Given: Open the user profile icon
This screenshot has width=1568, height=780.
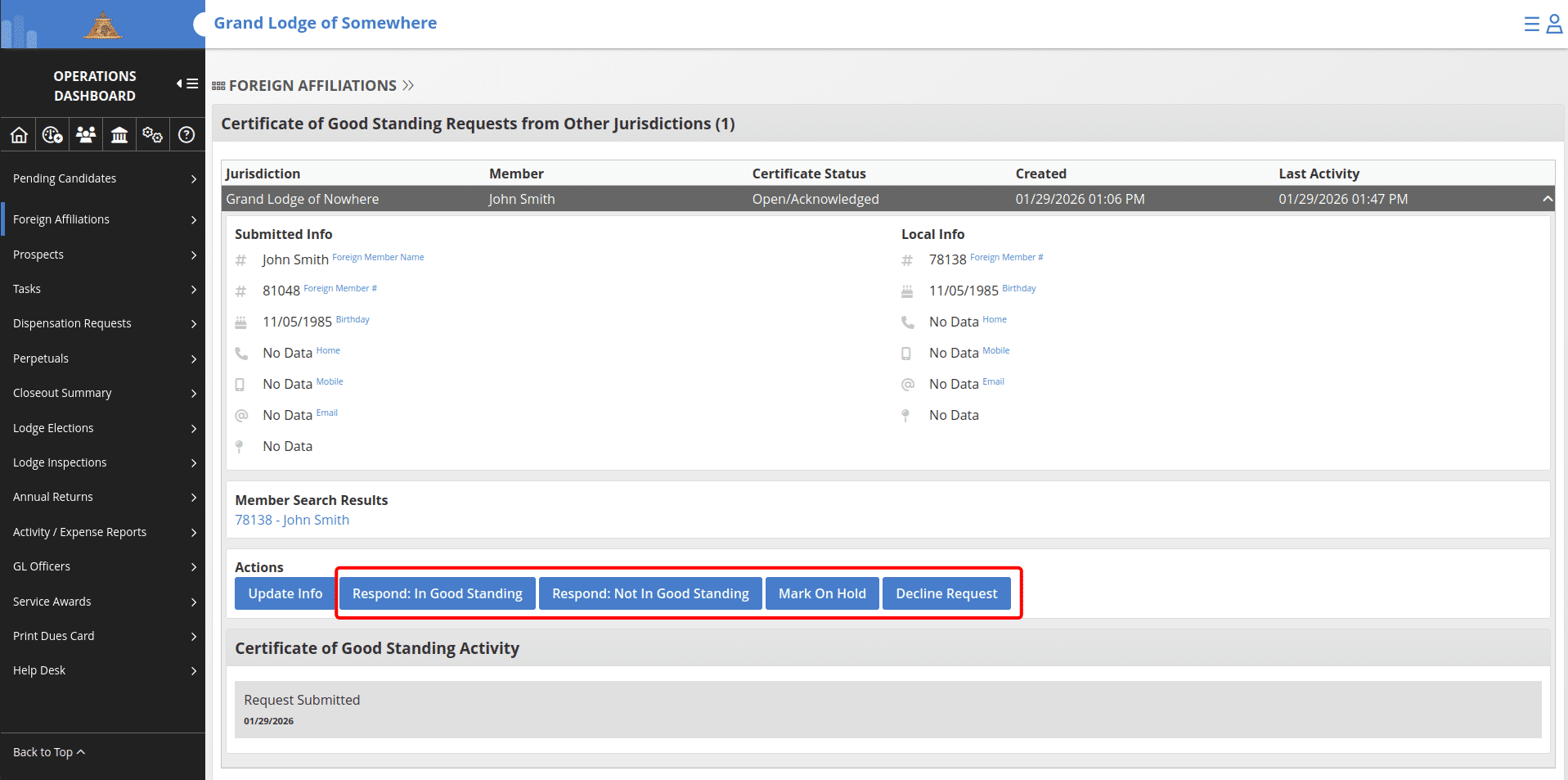Looking at the screenshot, I should coord(1555,24).
